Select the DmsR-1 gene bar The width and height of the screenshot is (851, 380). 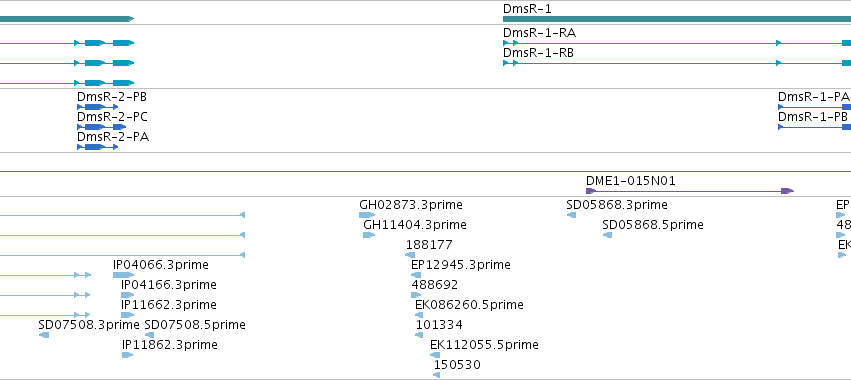677,19
